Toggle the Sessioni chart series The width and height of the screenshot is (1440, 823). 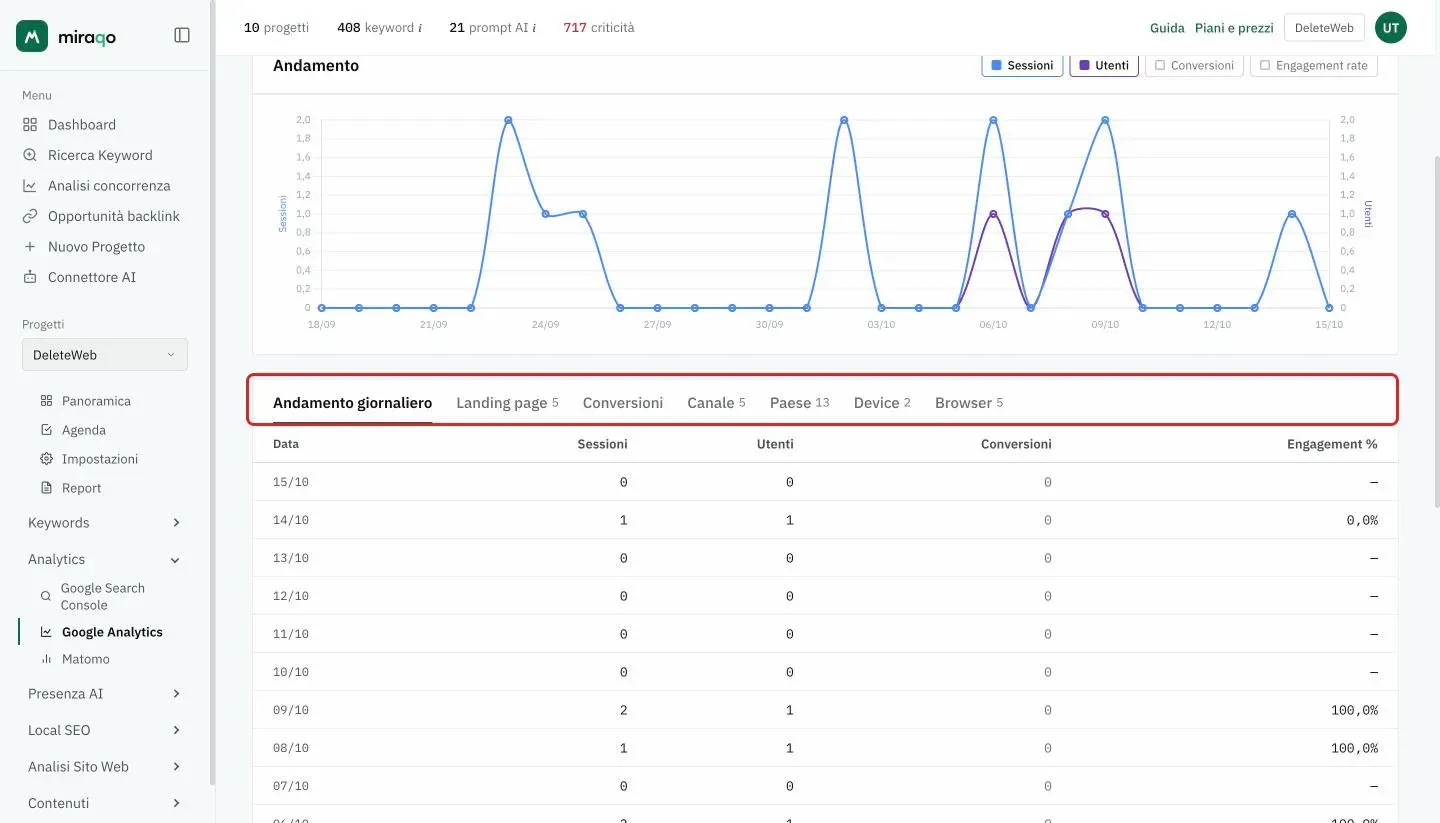(x=1022, y=65)
